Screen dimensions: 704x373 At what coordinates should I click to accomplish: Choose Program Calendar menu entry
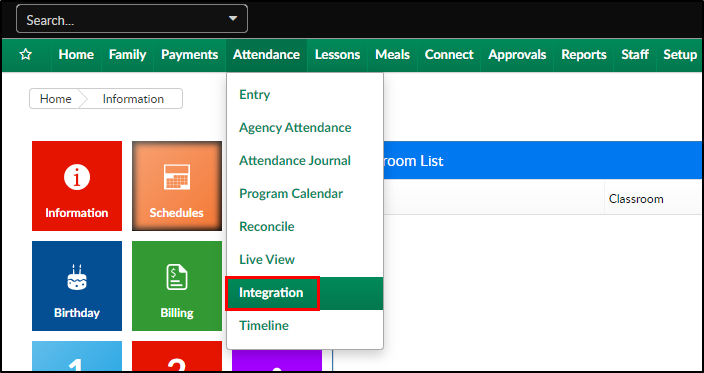305,193
